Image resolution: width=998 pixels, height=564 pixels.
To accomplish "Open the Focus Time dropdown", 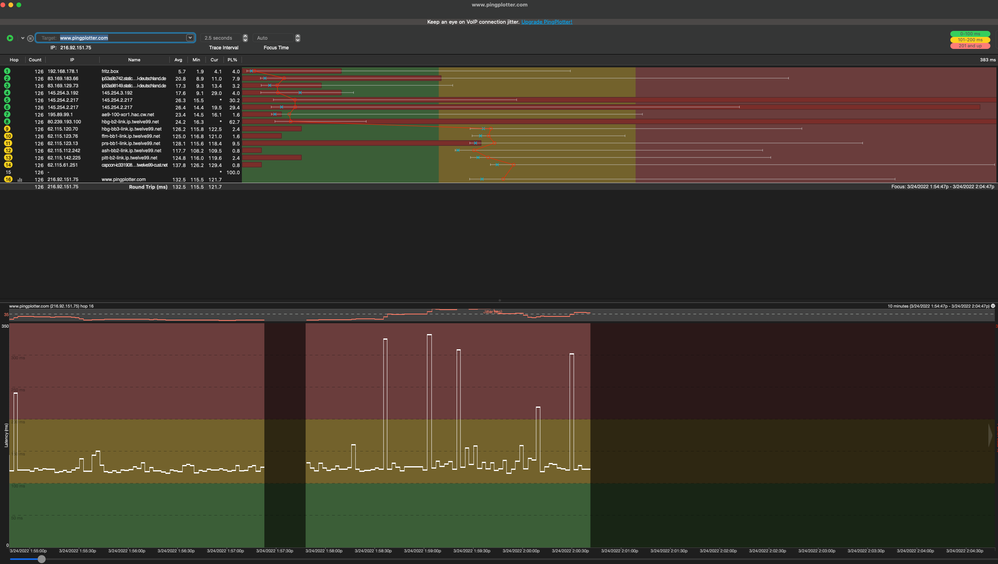I will (x=297, y=38).
